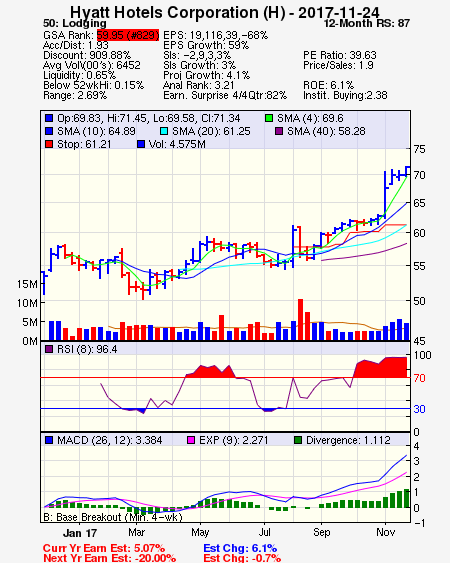Click the 'SMA (10): 64.89' legend label
This screenshot has height=563, width=450.
96,131
